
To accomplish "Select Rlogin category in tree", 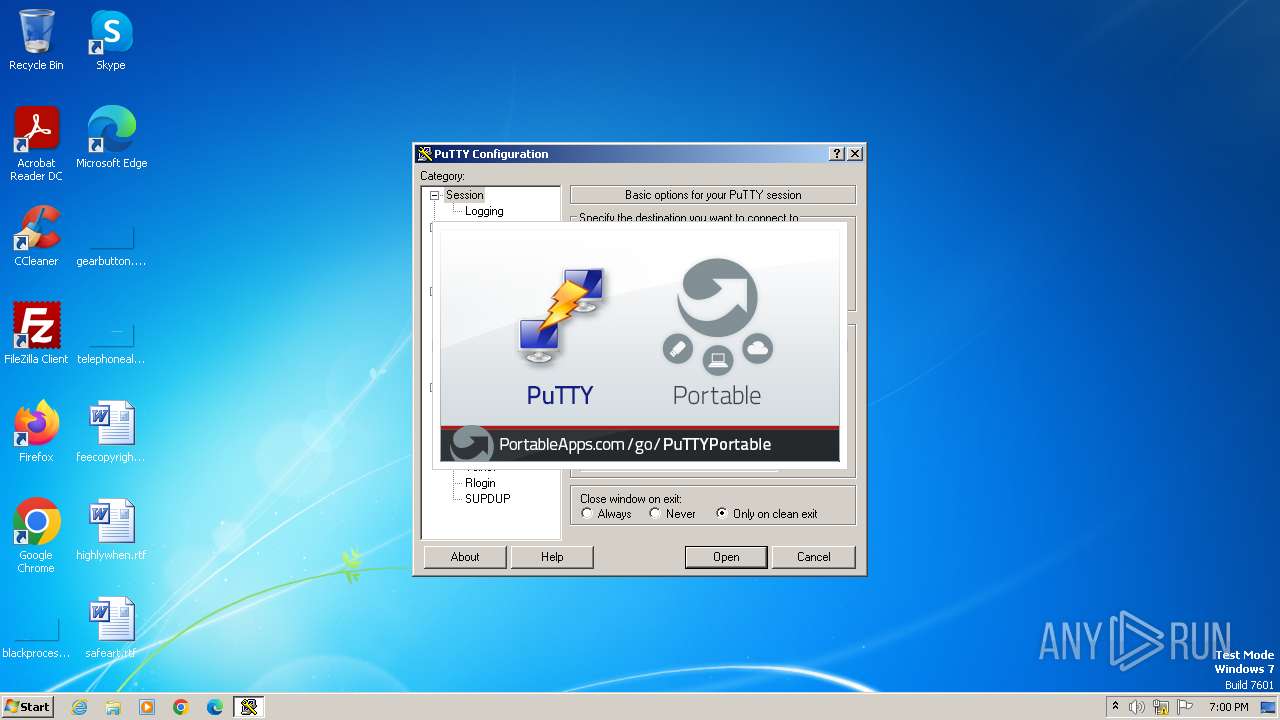I will tap(480, 483).
